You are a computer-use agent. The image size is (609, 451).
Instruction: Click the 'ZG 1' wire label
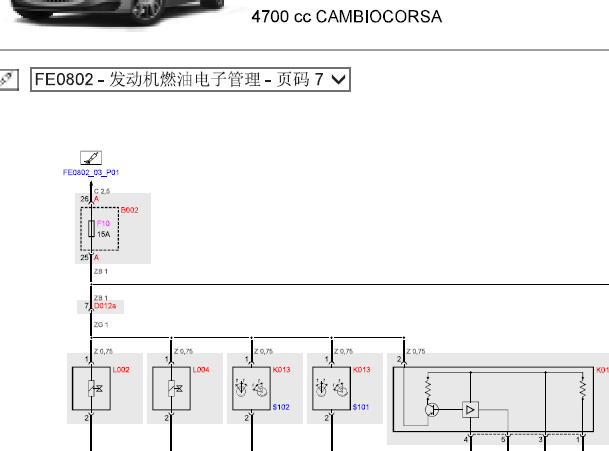(x=101, y=325)
